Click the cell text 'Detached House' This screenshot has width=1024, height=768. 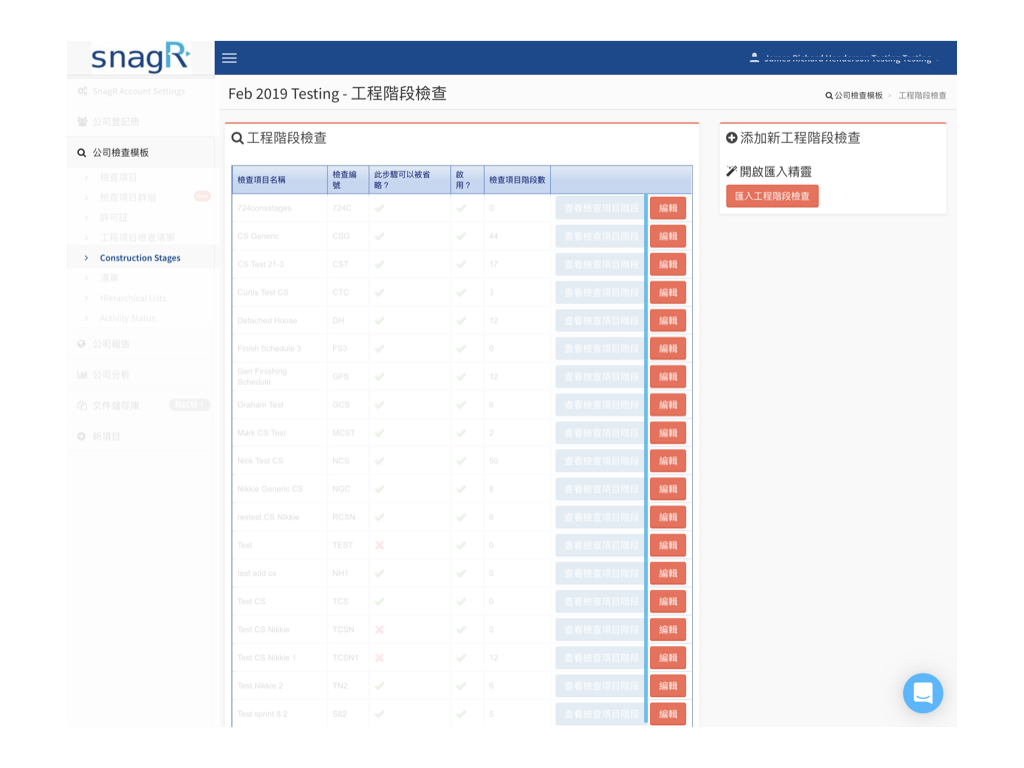267,321
